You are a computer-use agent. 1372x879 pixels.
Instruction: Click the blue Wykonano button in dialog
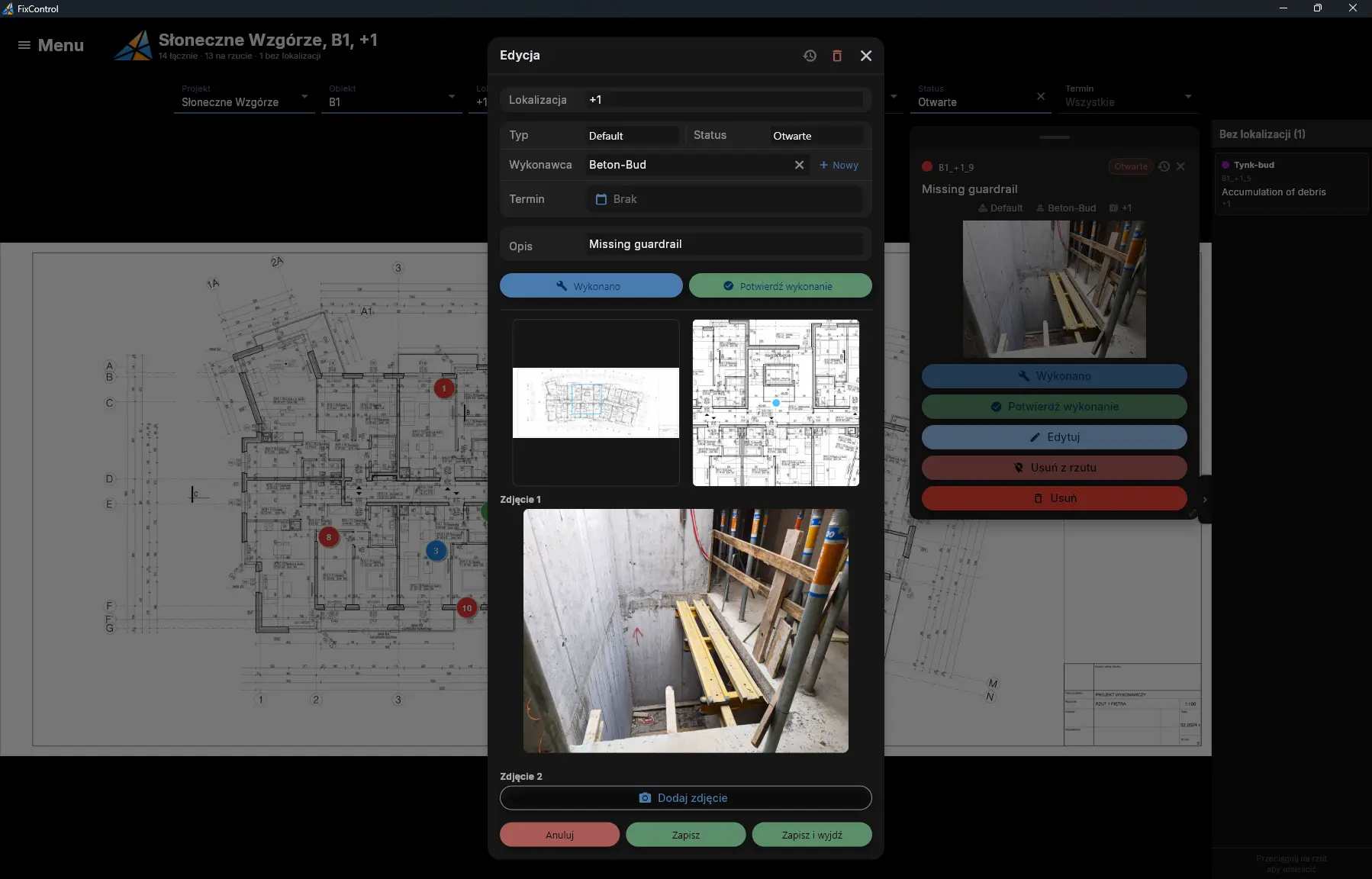(x=591, y=286)
